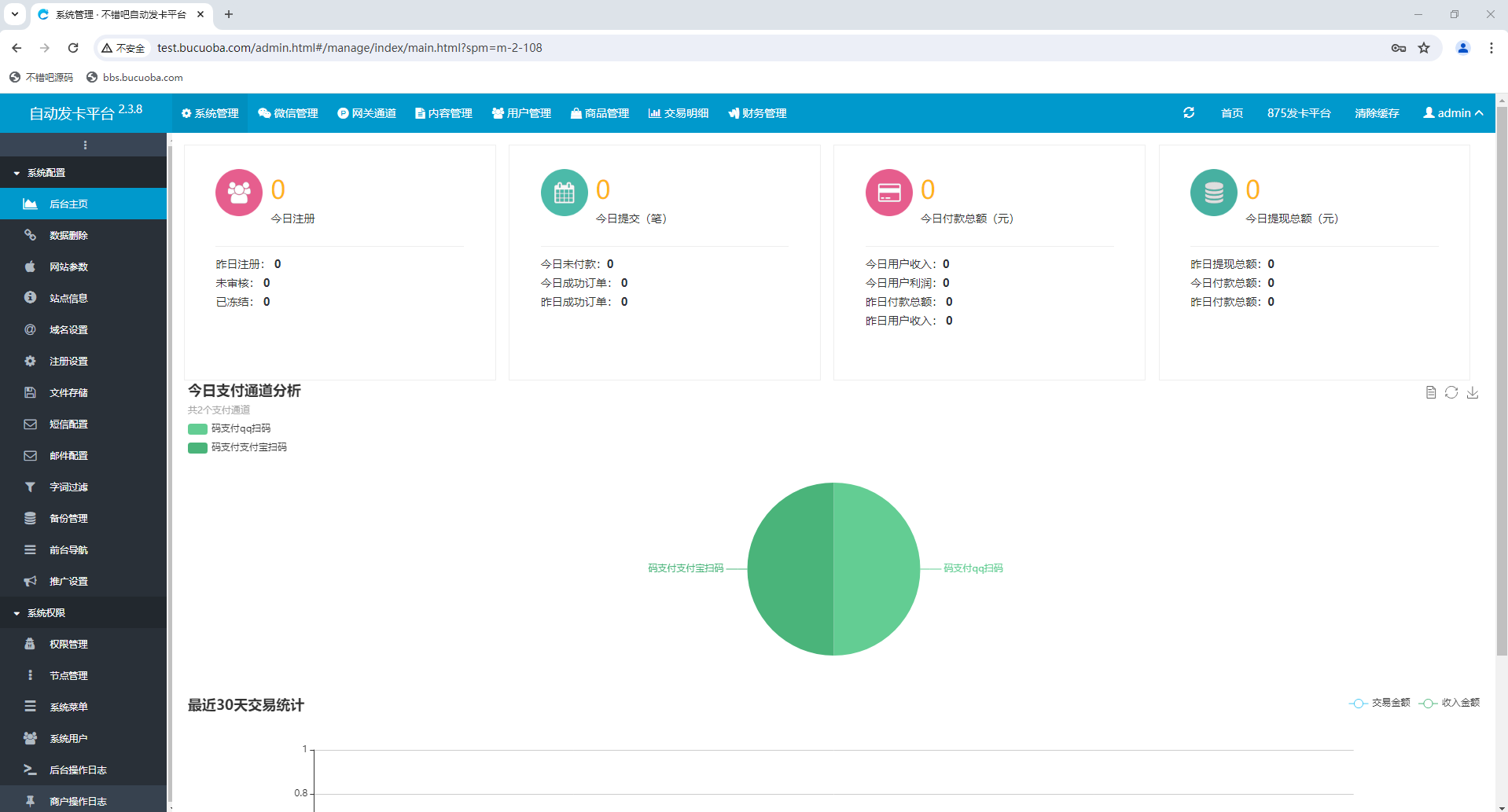Click the chart data view icon

tap(1431, 392)
